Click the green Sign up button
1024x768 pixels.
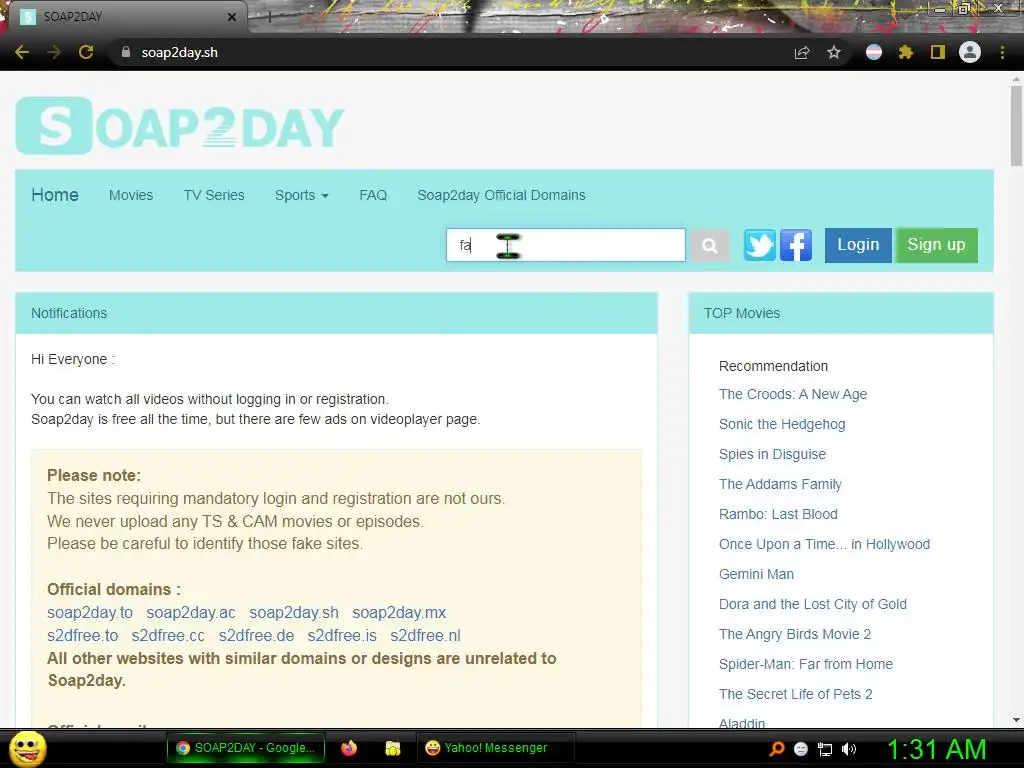pos(936,246)
